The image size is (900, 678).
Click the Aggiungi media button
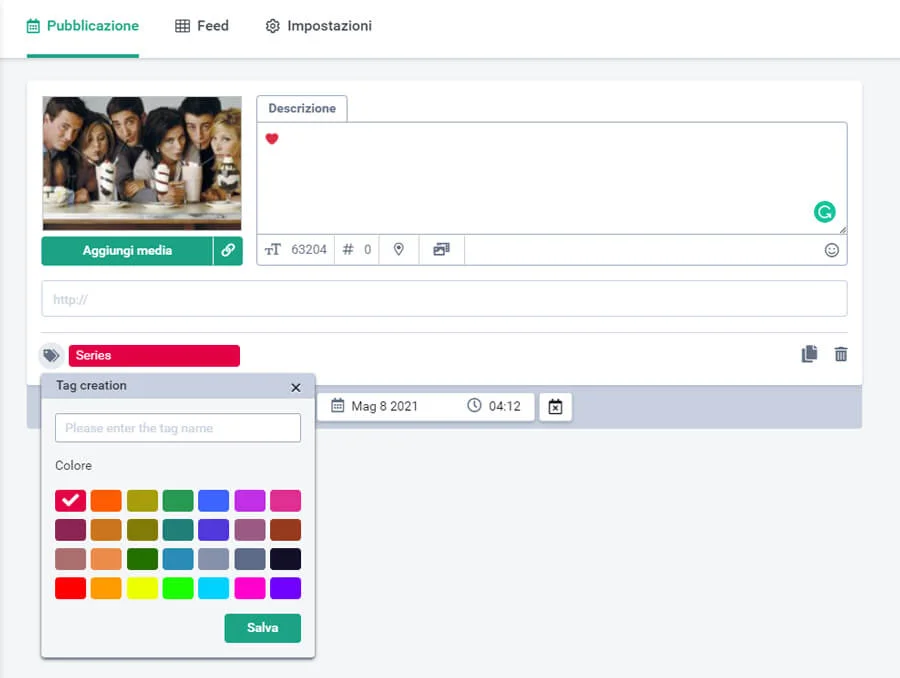click(127, 251)
